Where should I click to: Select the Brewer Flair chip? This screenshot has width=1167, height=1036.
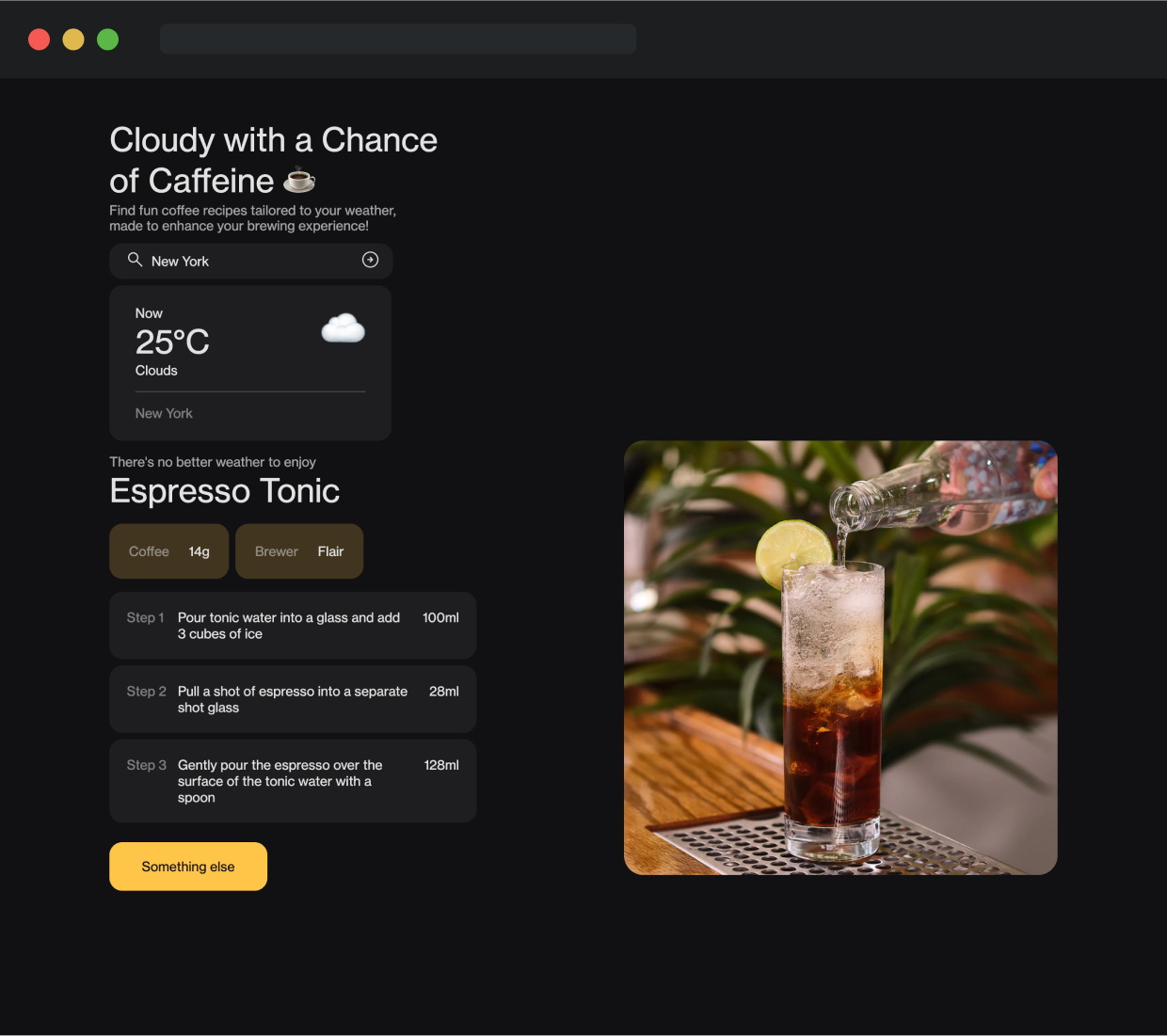pos(299,551)
